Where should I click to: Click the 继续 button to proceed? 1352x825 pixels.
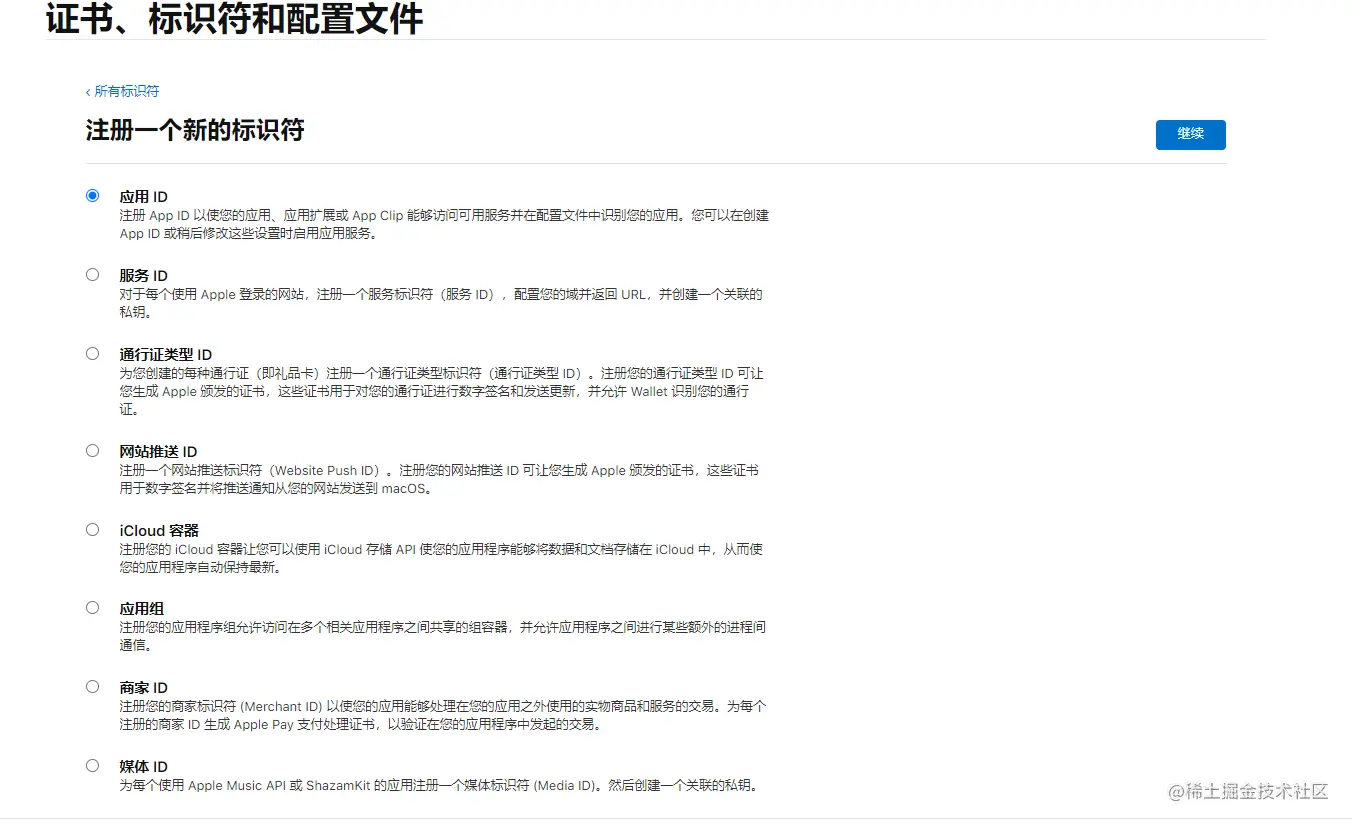(1190, 134)
